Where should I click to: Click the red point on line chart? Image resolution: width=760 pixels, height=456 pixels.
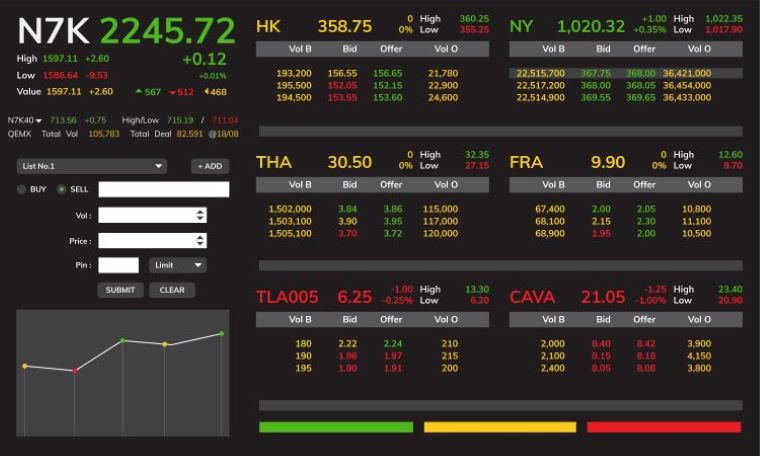pos(74,370)
